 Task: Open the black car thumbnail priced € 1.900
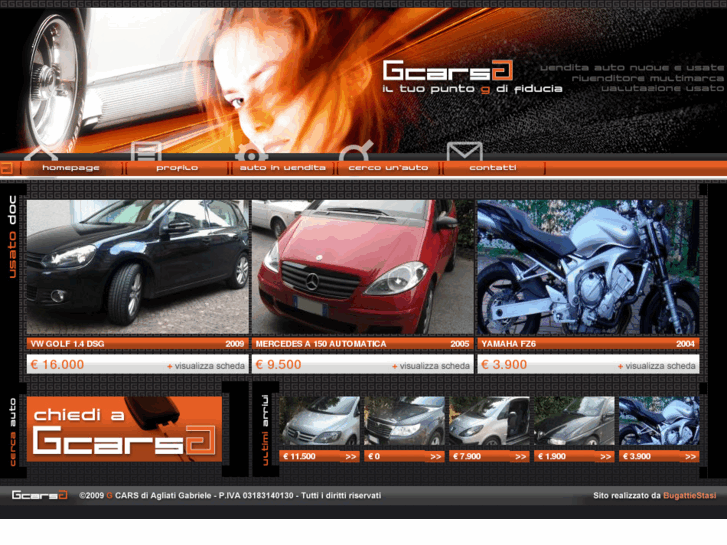coord(574,421)
